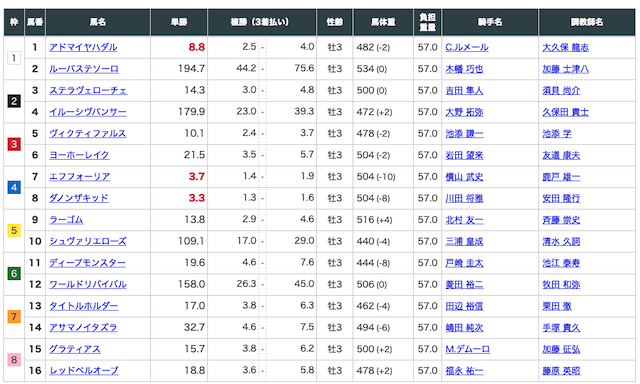Open horse グラティアス link
Viewport: 640px width, 384px height.
pyautogui.click(x=75, y=349)
